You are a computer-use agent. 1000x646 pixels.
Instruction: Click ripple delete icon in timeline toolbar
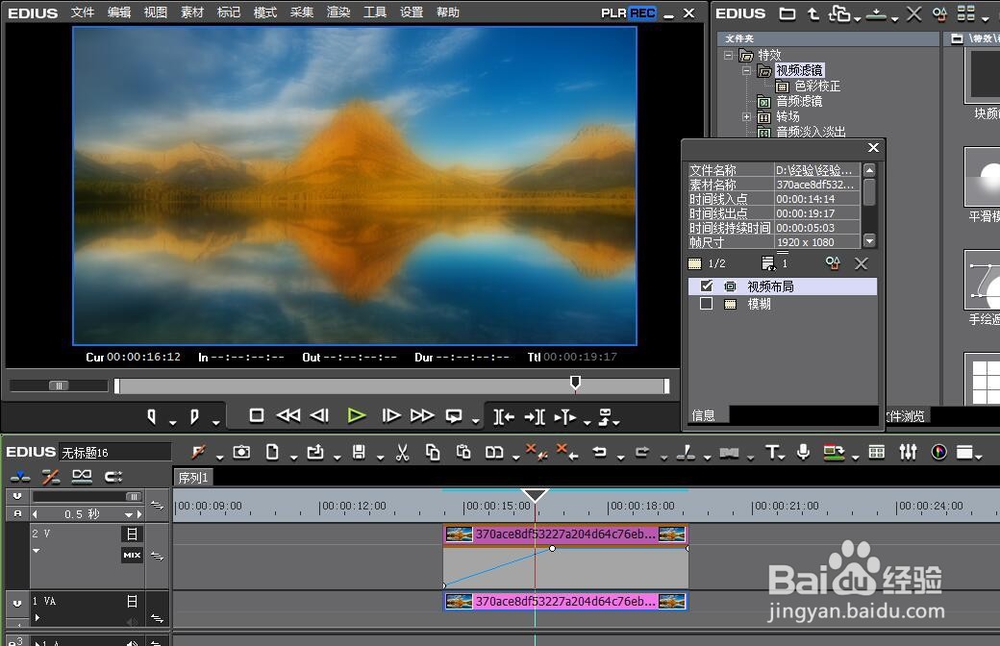coord(567,451)
